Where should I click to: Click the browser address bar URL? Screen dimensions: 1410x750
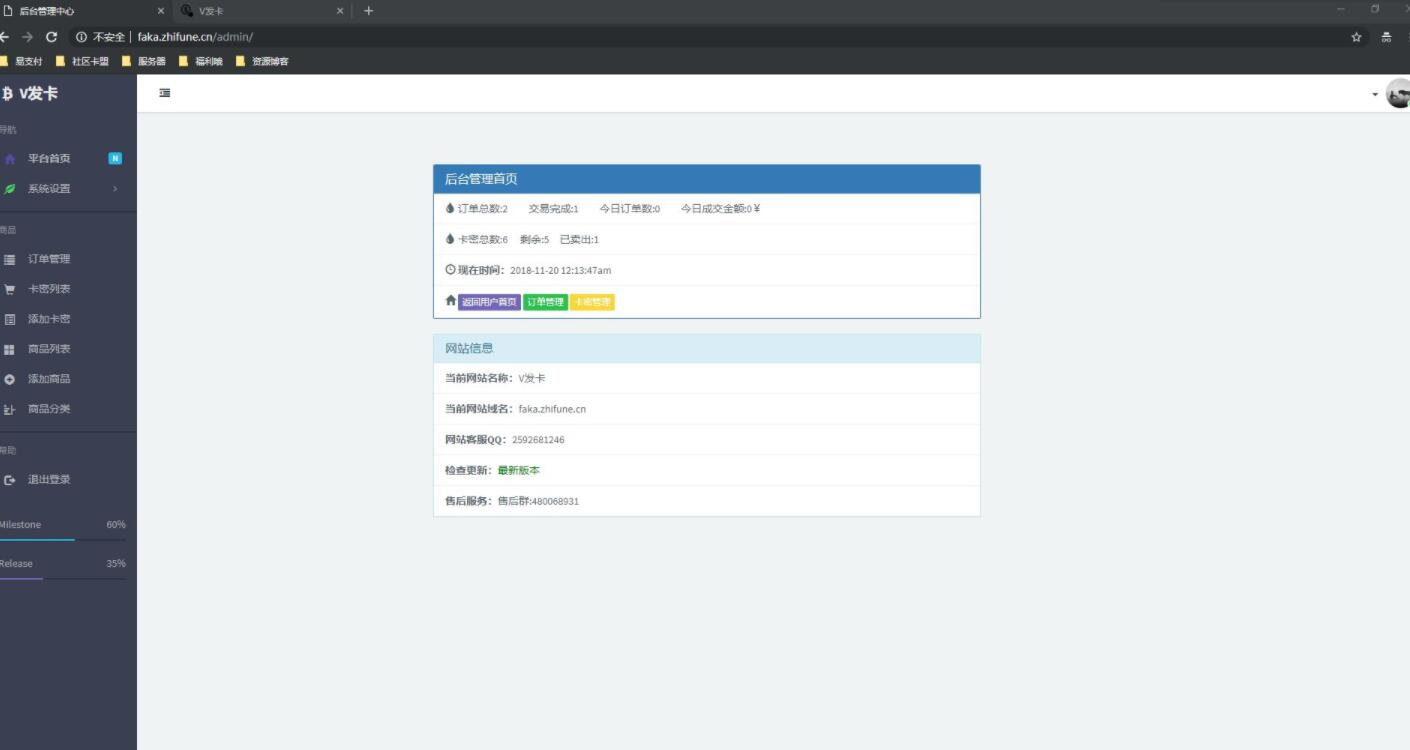(195, 37)
